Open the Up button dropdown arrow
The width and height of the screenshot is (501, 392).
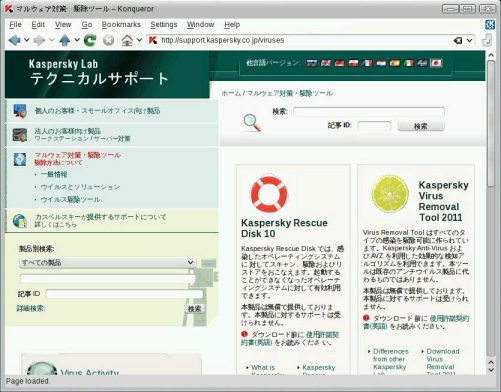pyautogui.click(x=77, y=40)
